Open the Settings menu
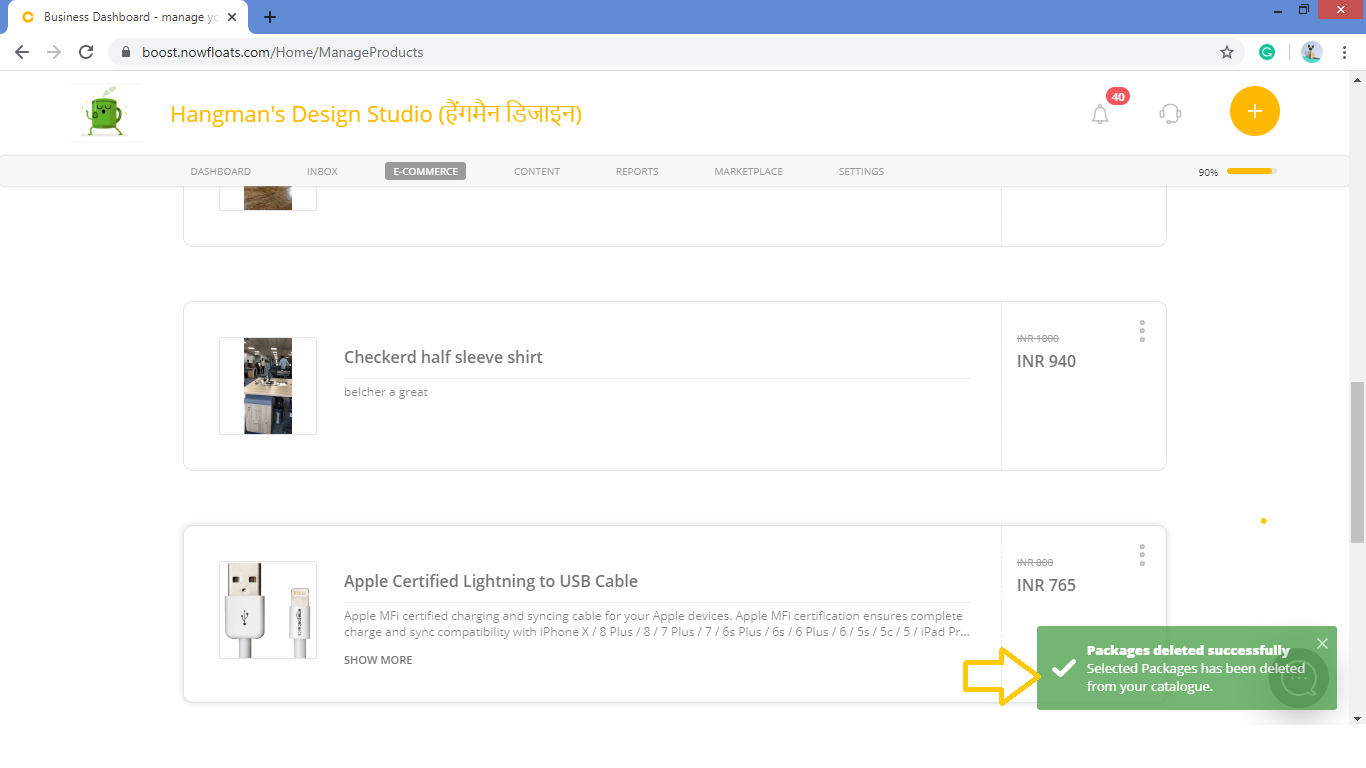1366x768 pixels. pos(861,172)
